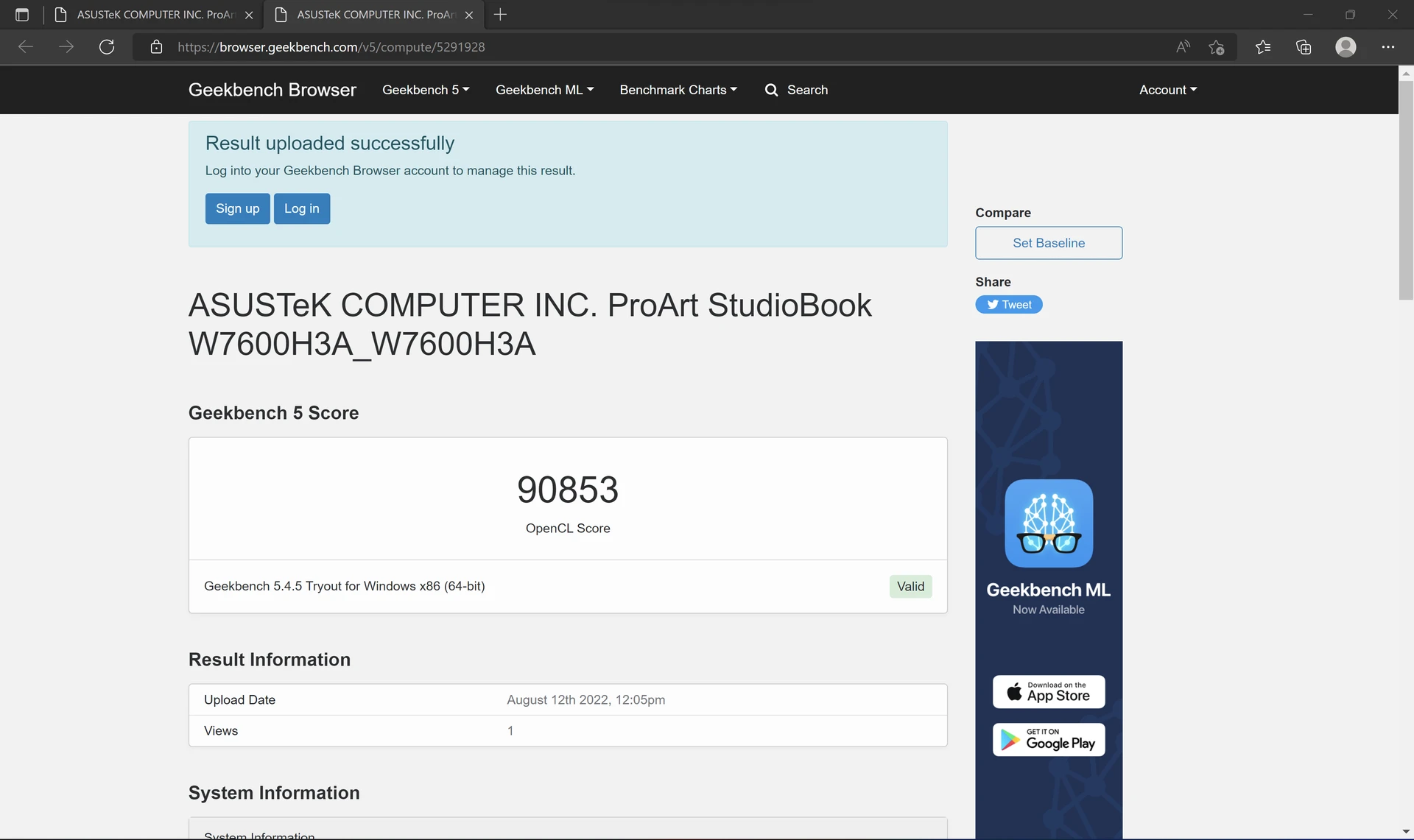The height and width of the screenshot is (840, 1414).
Task: Click the Set Baseline button
Action: click(1049, 243)
